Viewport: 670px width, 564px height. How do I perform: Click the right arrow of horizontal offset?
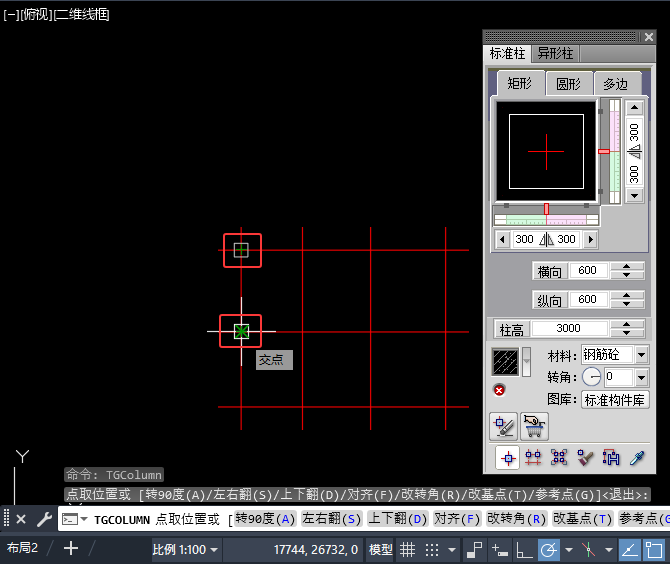(x=591, y=239)
